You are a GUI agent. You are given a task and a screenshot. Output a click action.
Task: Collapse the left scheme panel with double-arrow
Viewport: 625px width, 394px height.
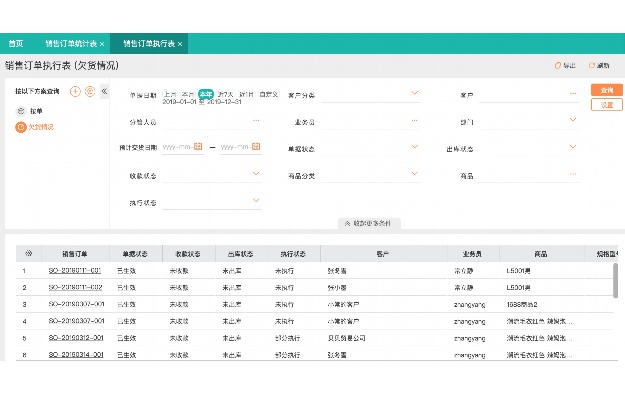click(104, 91)
